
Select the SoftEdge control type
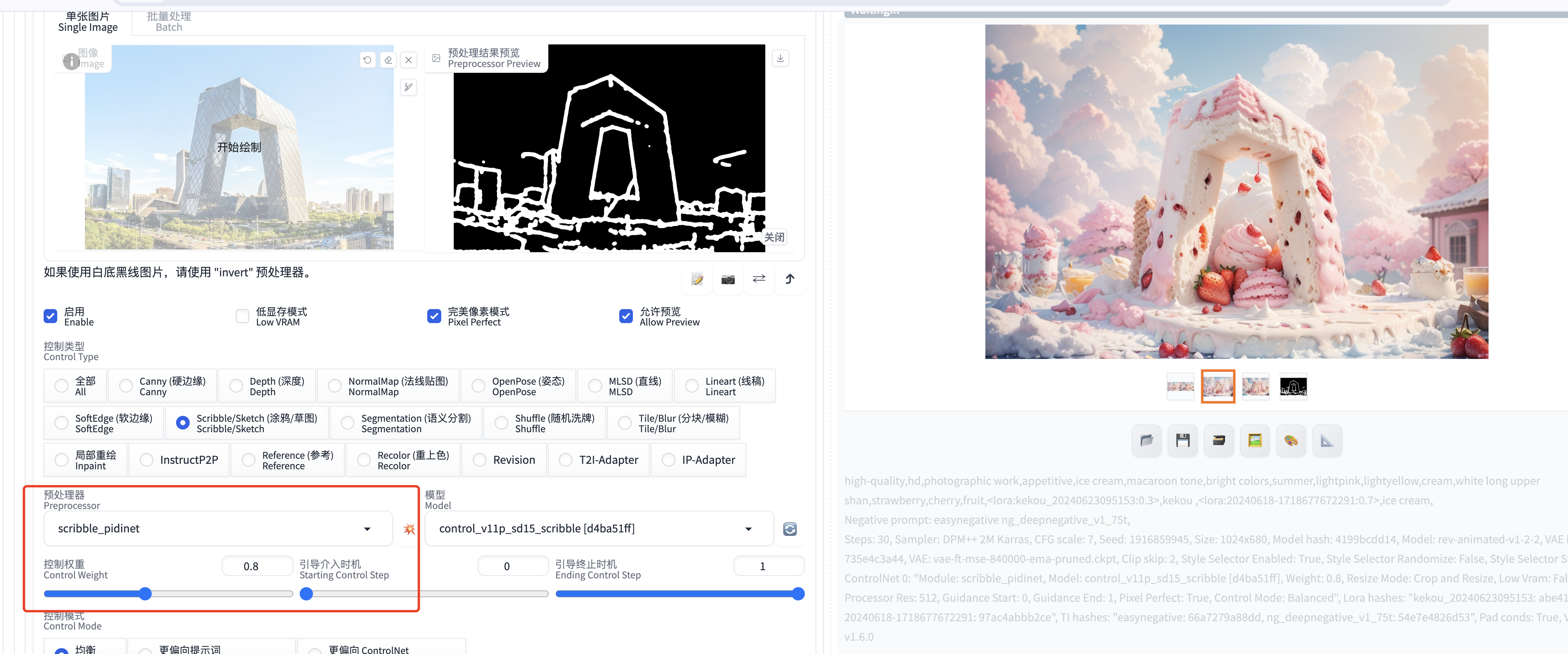pos(104,423)
